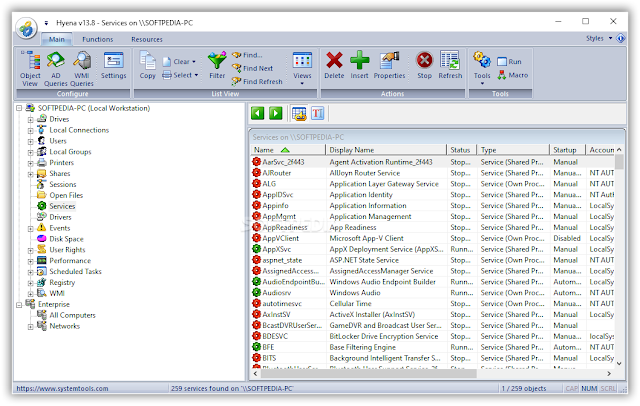Click Find Refresh in the ribbon
This screenshot has width=640, height=406.
pyautogui.click(x=257, y=81)
